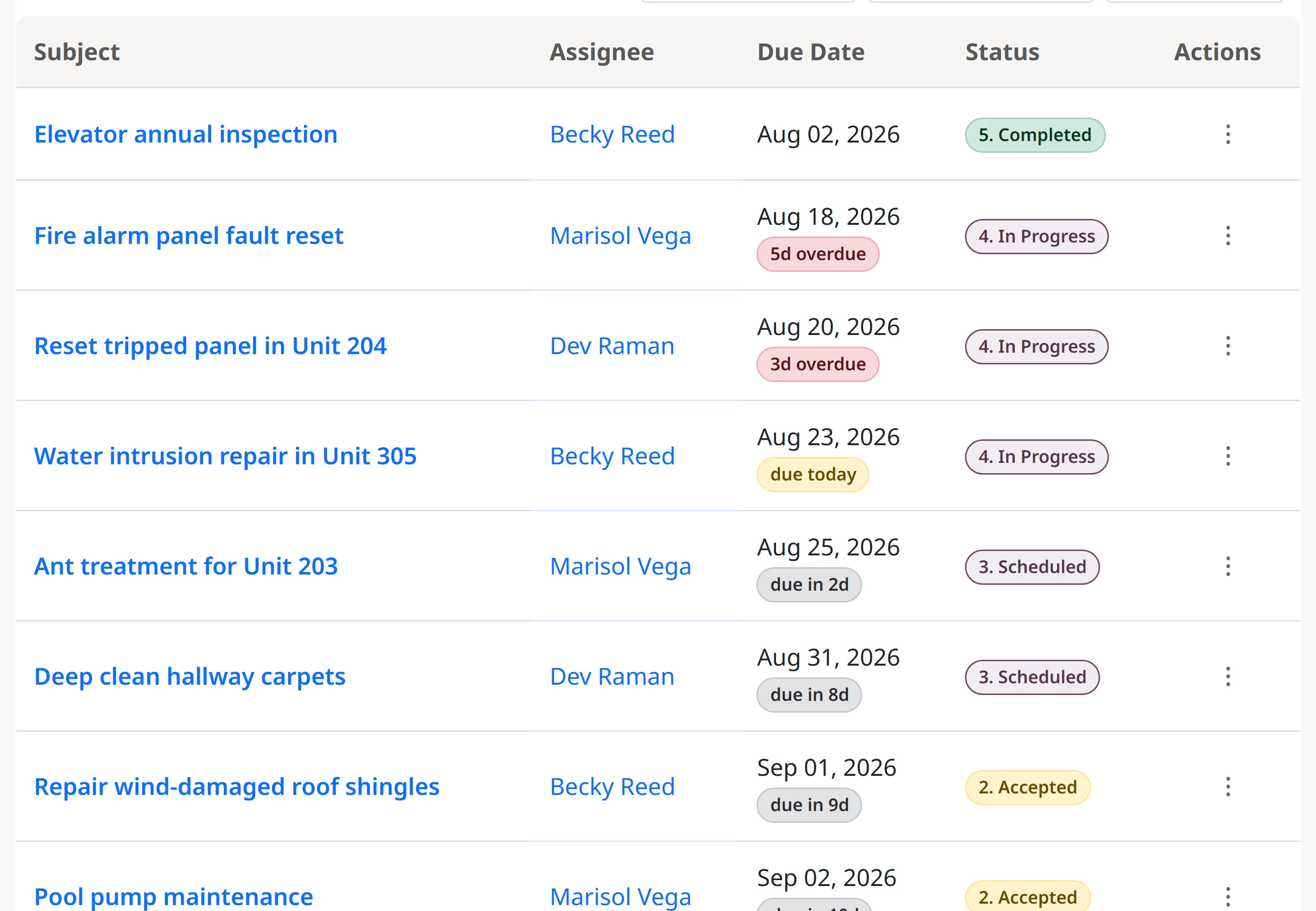Sort by the Subject column header

point(77,52)
